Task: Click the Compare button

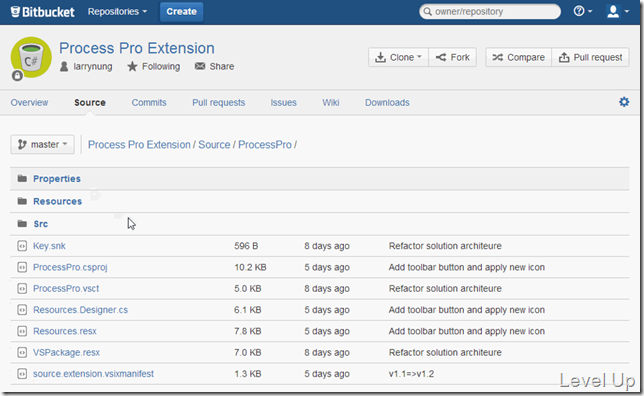Action: (x=518, y=57)
